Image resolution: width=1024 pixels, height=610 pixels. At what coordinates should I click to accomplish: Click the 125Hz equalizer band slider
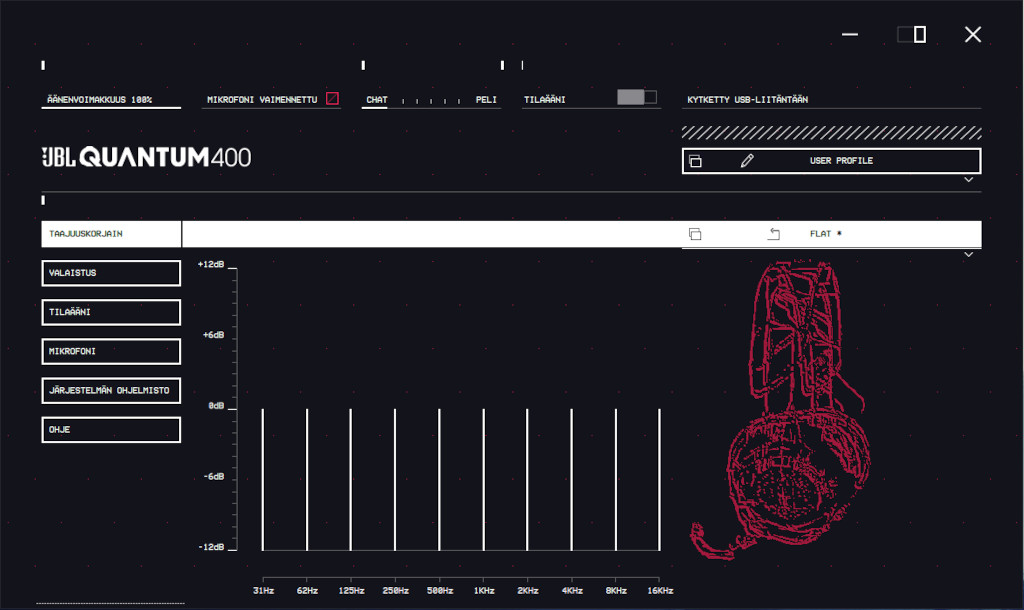[351, 479]
